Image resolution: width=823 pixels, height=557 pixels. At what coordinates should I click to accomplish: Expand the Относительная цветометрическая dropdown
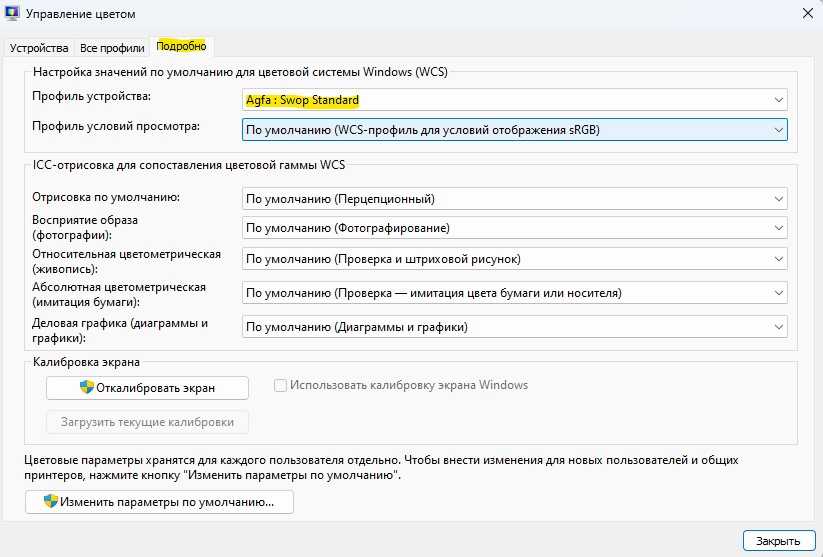tap(514, 259)
